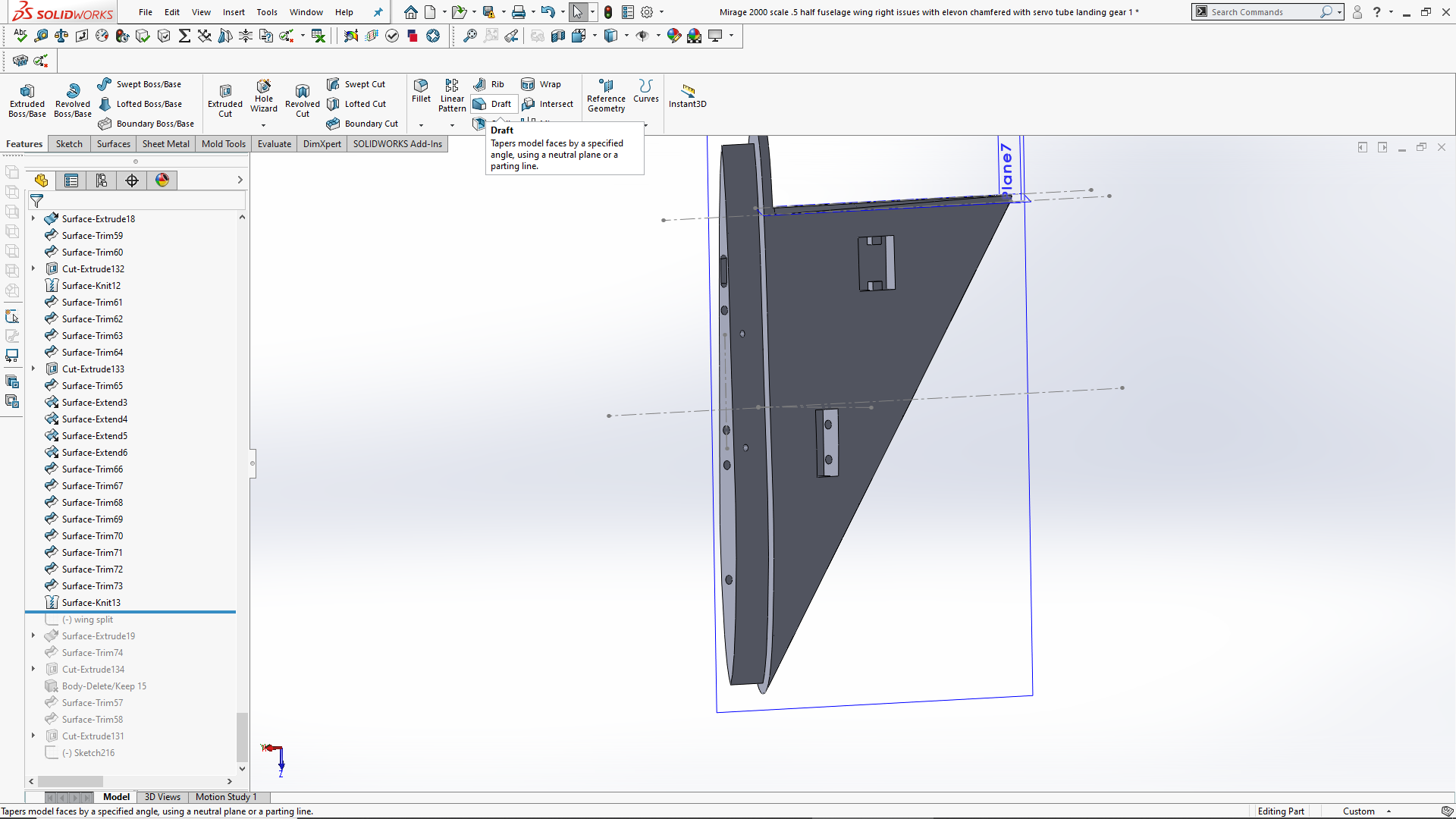This screenshot has width=1456, height=819.
Task: Switch to the Sketch tab
Action: (69, 144)
